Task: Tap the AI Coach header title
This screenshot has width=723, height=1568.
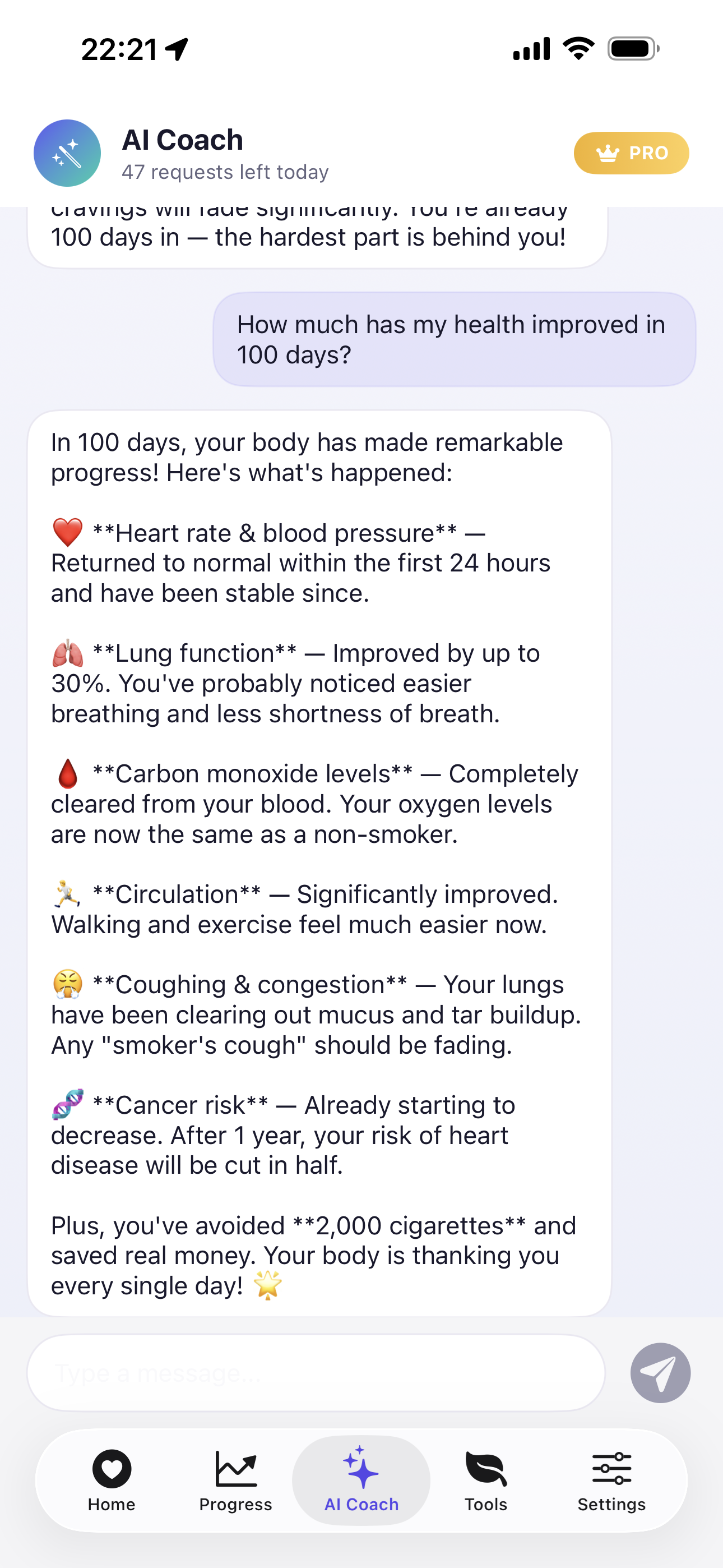Action: 183,140
